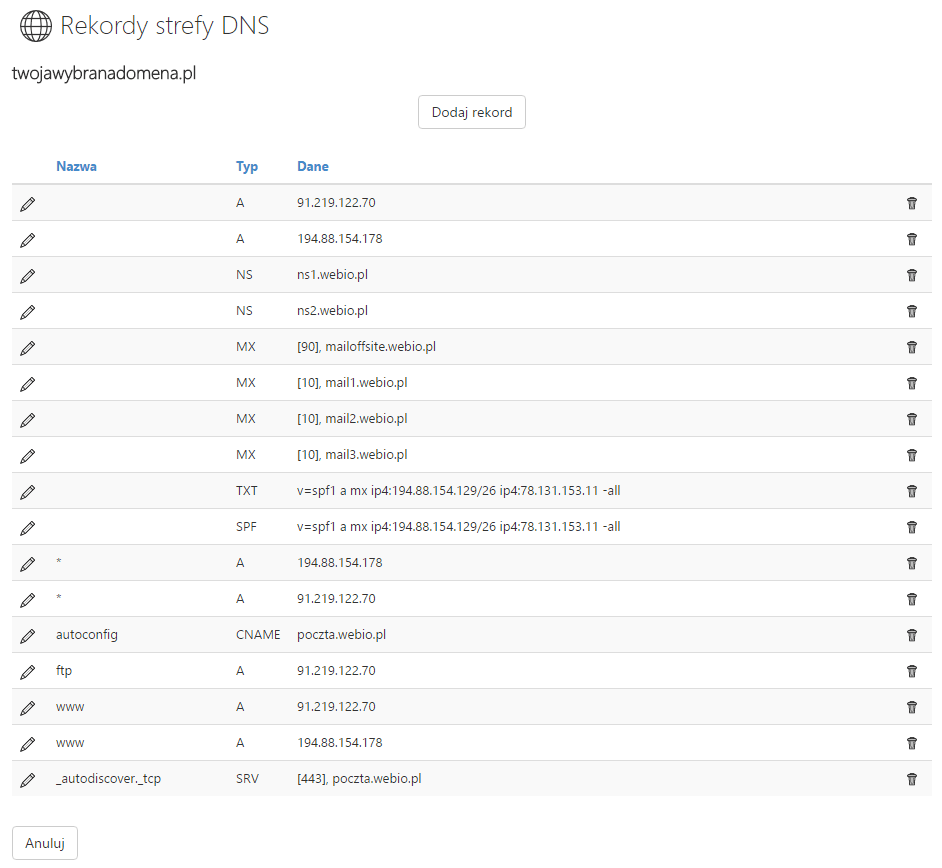Click the Dodaj rekord button
Viewport: 942px width, 868px height.
[x=472, y=112]
